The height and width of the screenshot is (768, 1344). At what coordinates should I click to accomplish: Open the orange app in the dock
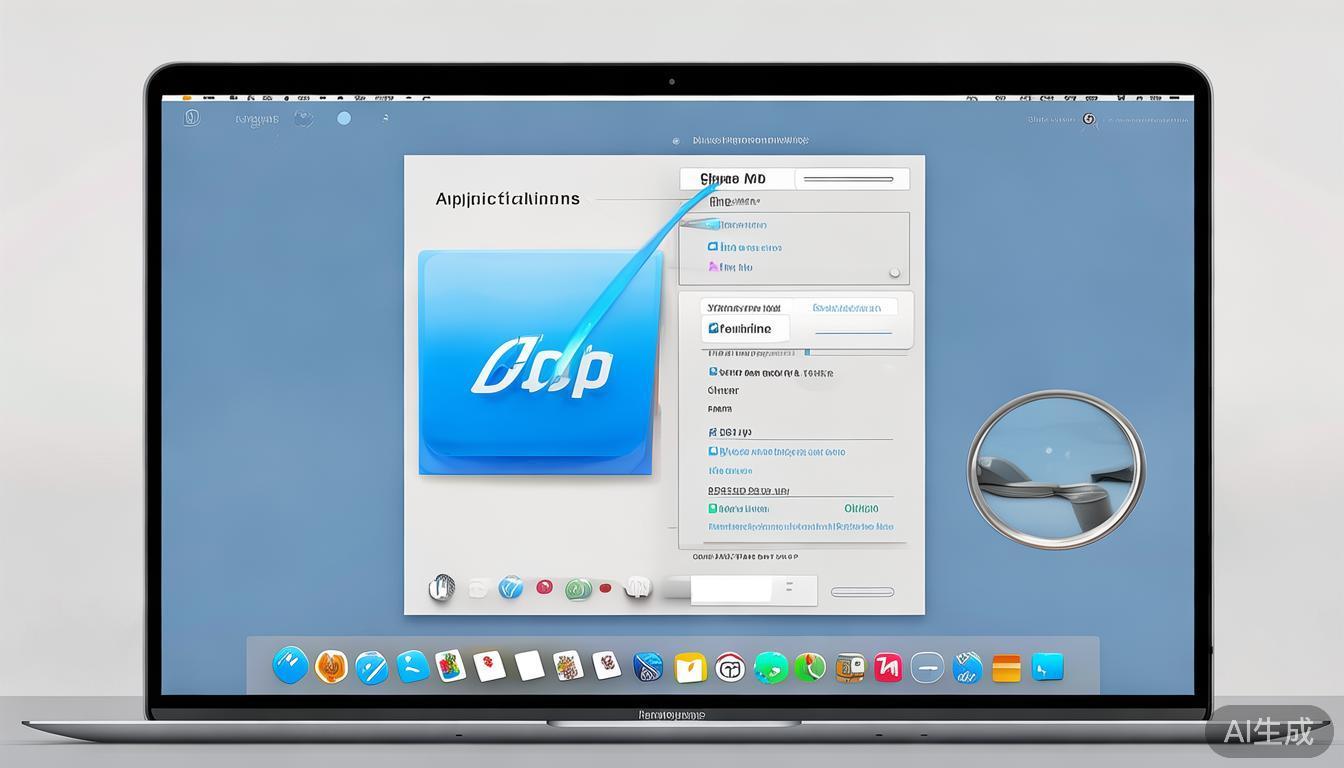[331, 666]
